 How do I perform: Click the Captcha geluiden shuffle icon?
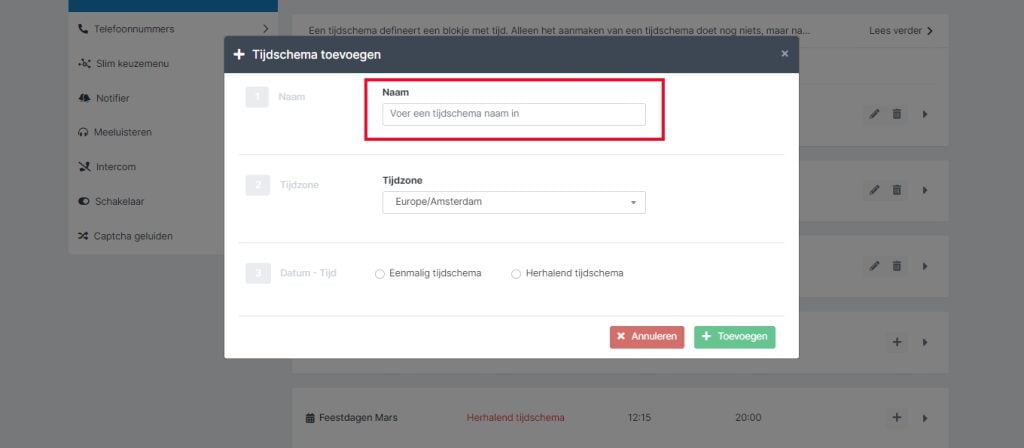[x=82, y=236]
